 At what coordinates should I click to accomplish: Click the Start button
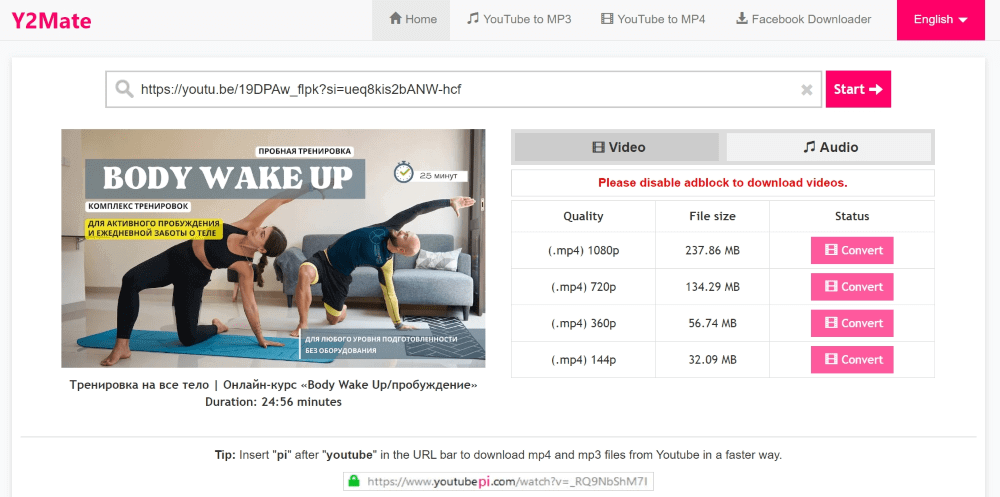pos(858,89)
